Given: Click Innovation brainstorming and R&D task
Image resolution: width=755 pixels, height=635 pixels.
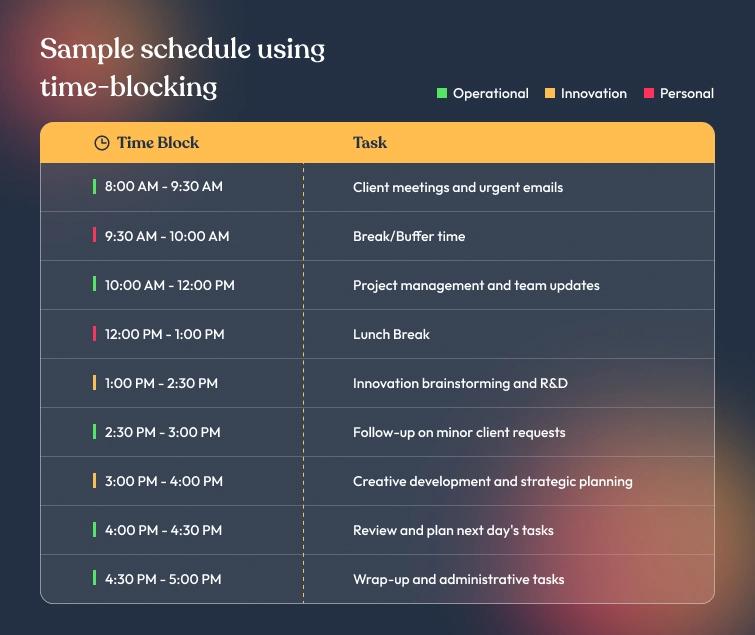Looking at the screenshot, I should (460, 383).
